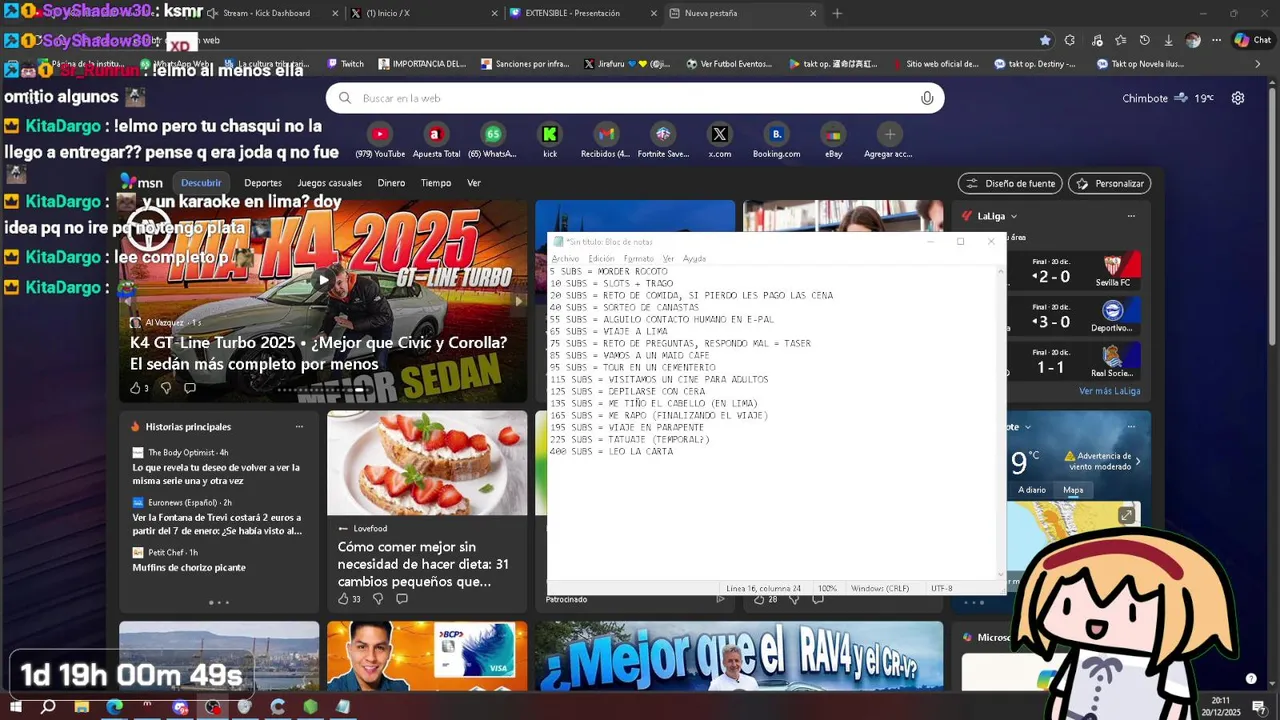The height and width of the screenshot is (720, 1280).
Task: Open Archivo menu in Notepad
Action: click(565, 258)
